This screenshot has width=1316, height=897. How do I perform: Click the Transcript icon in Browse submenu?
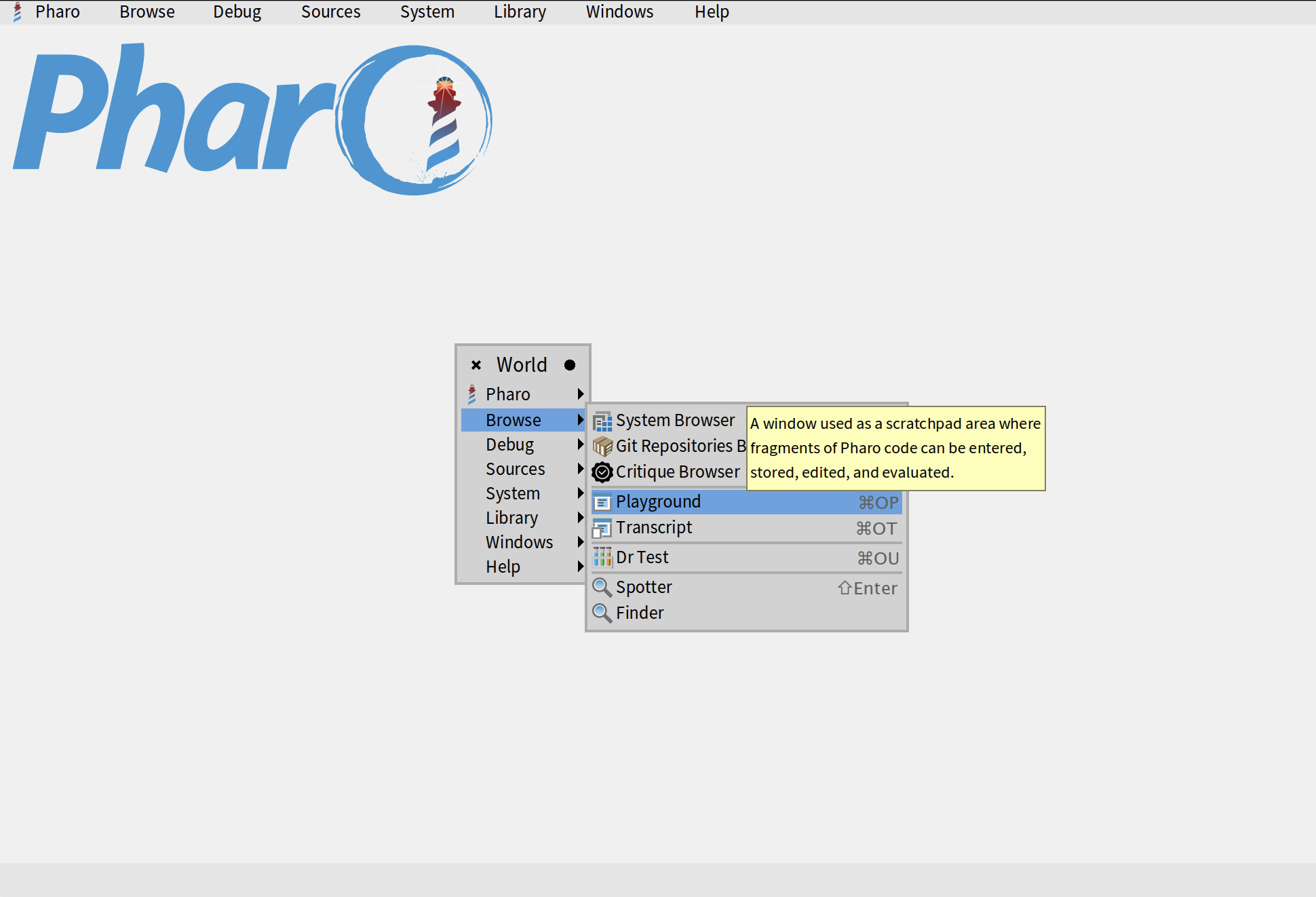pyautogui.click(x=602, y=528)
